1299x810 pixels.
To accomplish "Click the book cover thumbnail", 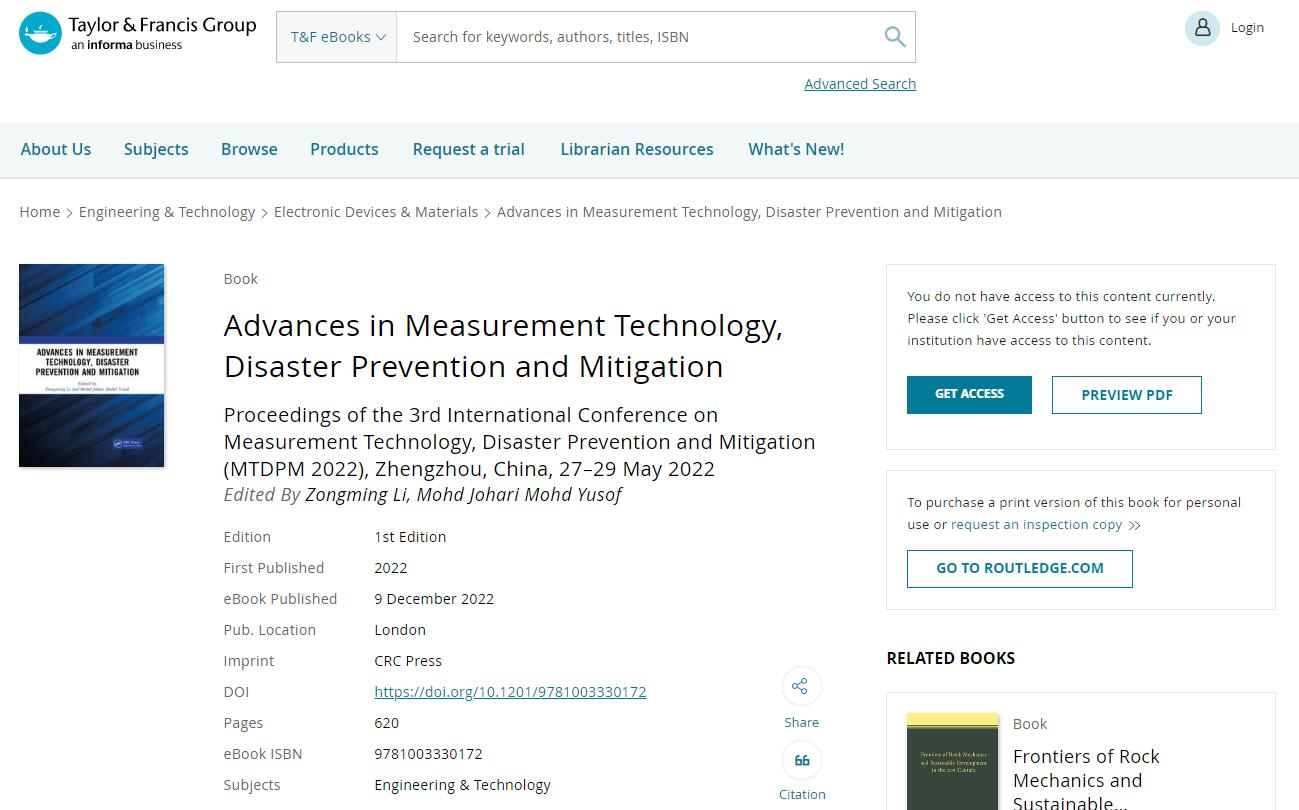I will (92, 365).
